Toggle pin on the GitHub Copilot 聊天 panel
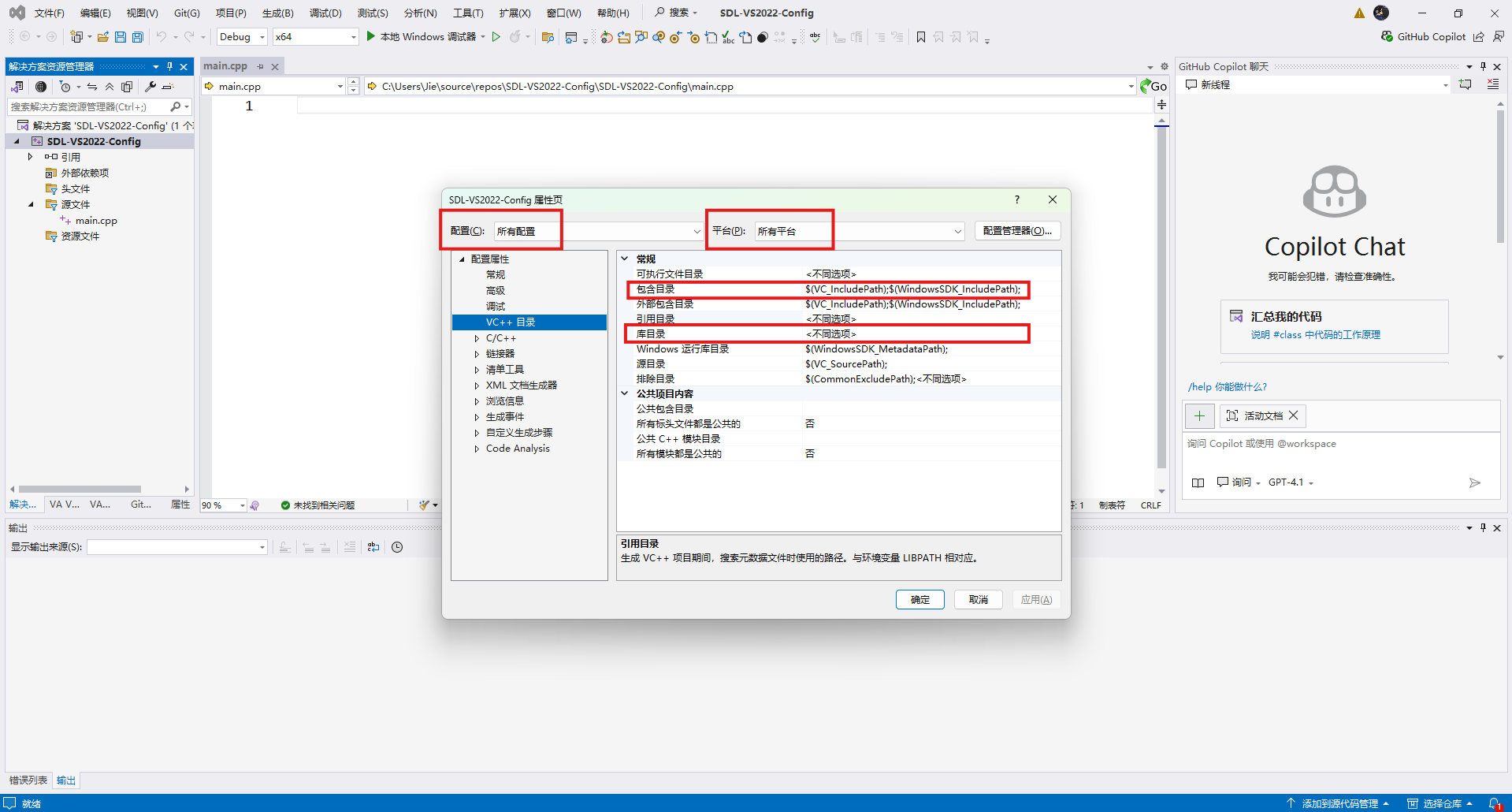 (x=1482, y=66)
